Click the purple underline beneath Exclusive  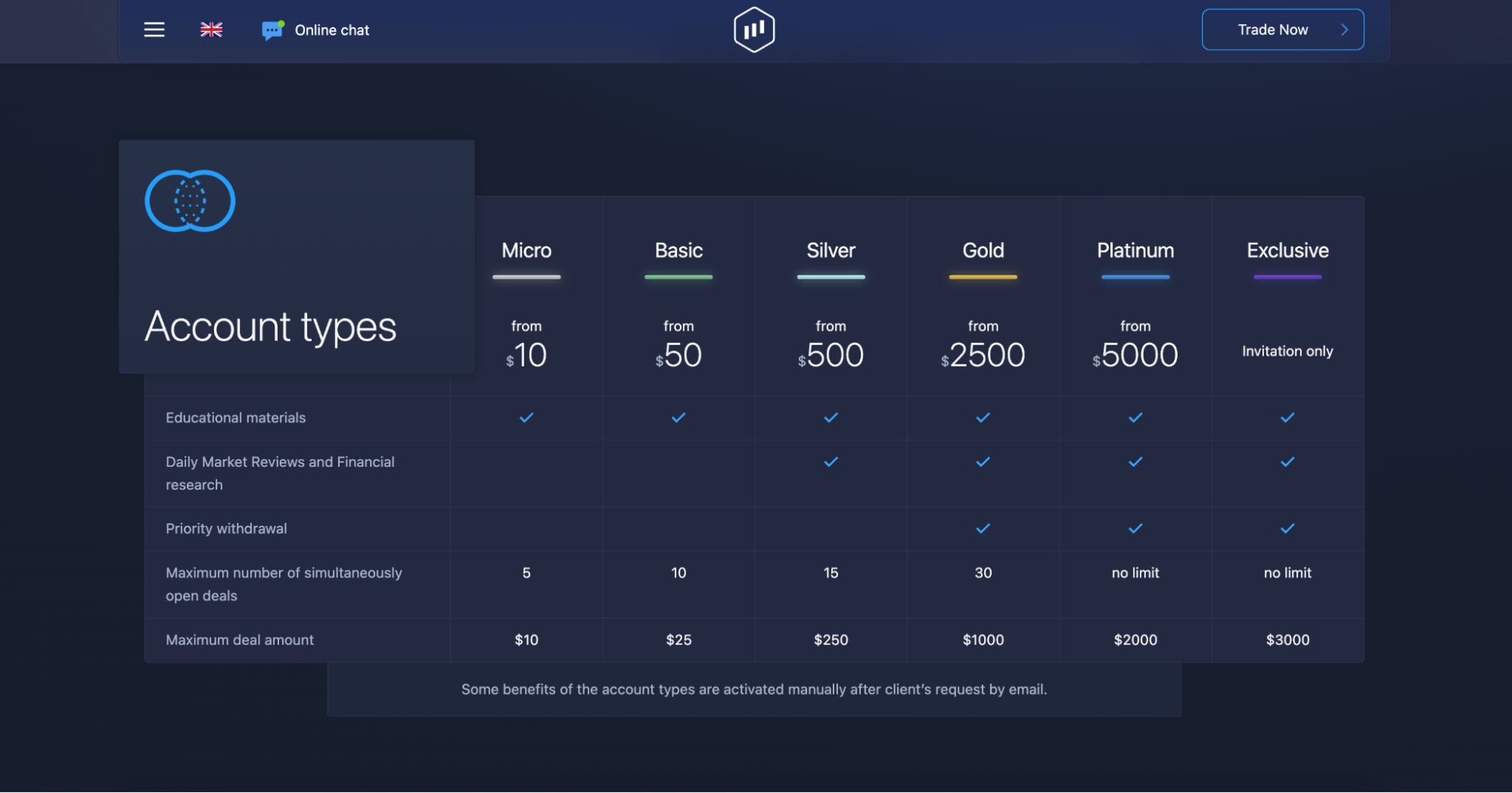tap(1287, 277)
